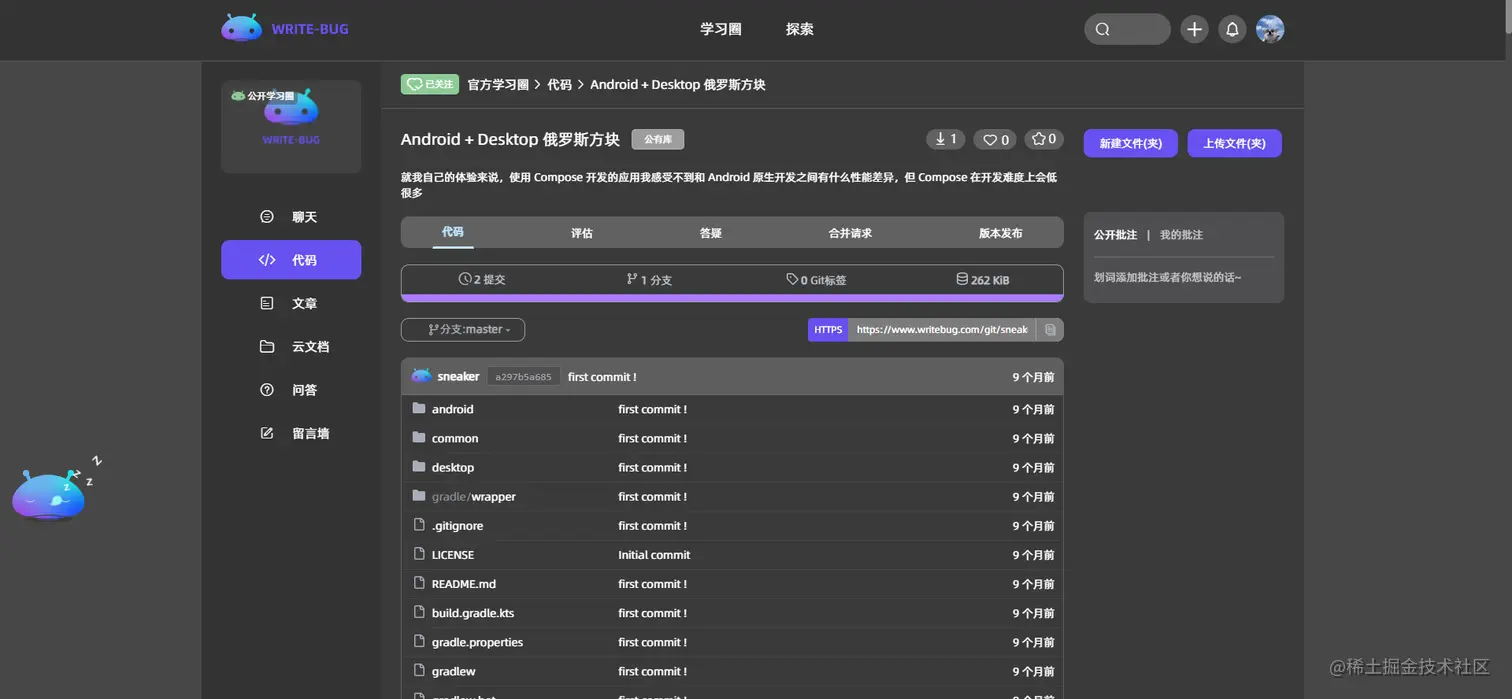Toggle the 已关注 follow badge
1512x699 pixels.
click(x=429, y=84)
